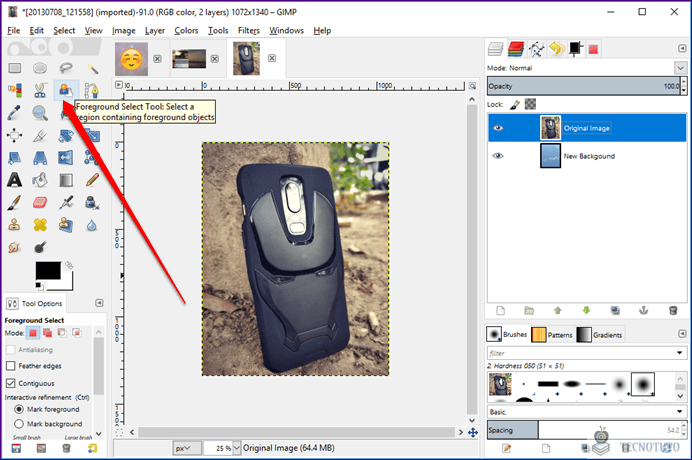Adjust the layer Opacity slider
The width and height of the screenshot is (692, 460).
coord(584,86)
